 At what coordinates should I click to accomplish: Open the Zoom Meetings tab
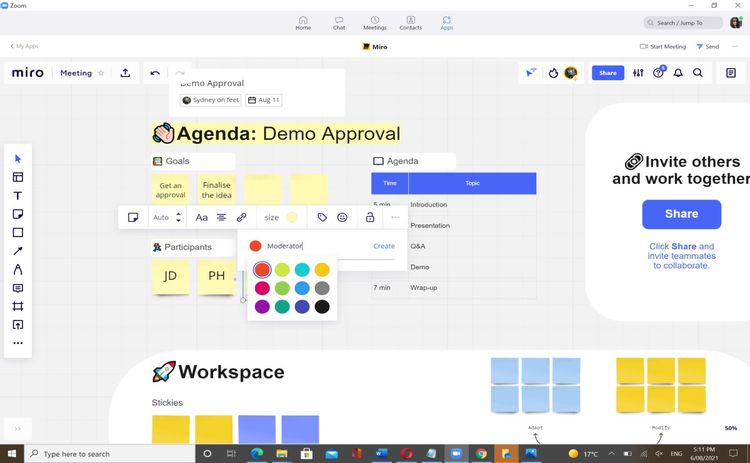(x=375, y=22)
